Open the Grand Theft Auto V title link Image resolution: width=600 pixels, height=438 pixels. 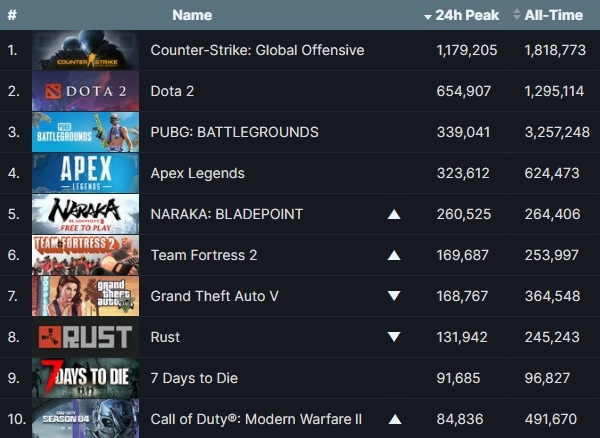[215, 296]
